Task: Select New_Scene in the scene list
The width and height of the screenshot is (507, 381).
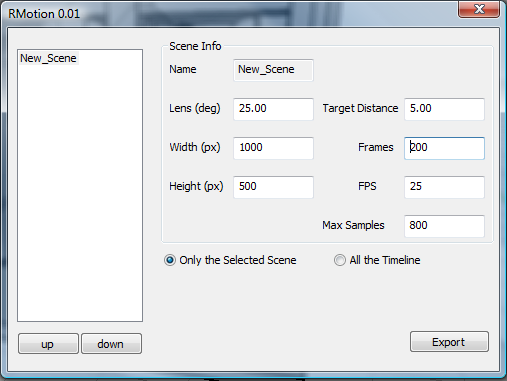Action: tap(48, 58)
